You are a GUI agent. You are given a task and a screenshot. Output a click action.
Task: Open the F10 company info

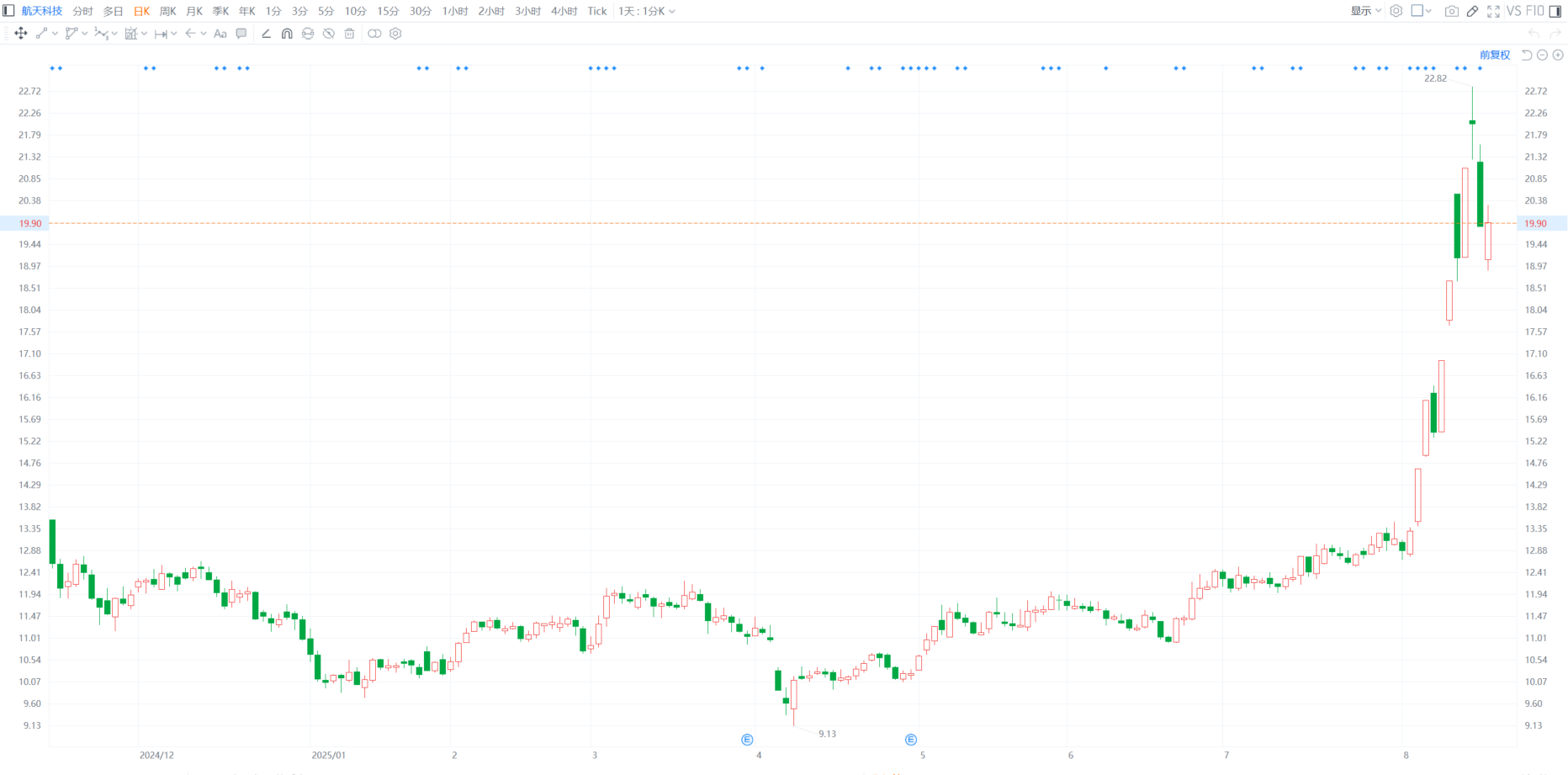[x=1535, y=11]
